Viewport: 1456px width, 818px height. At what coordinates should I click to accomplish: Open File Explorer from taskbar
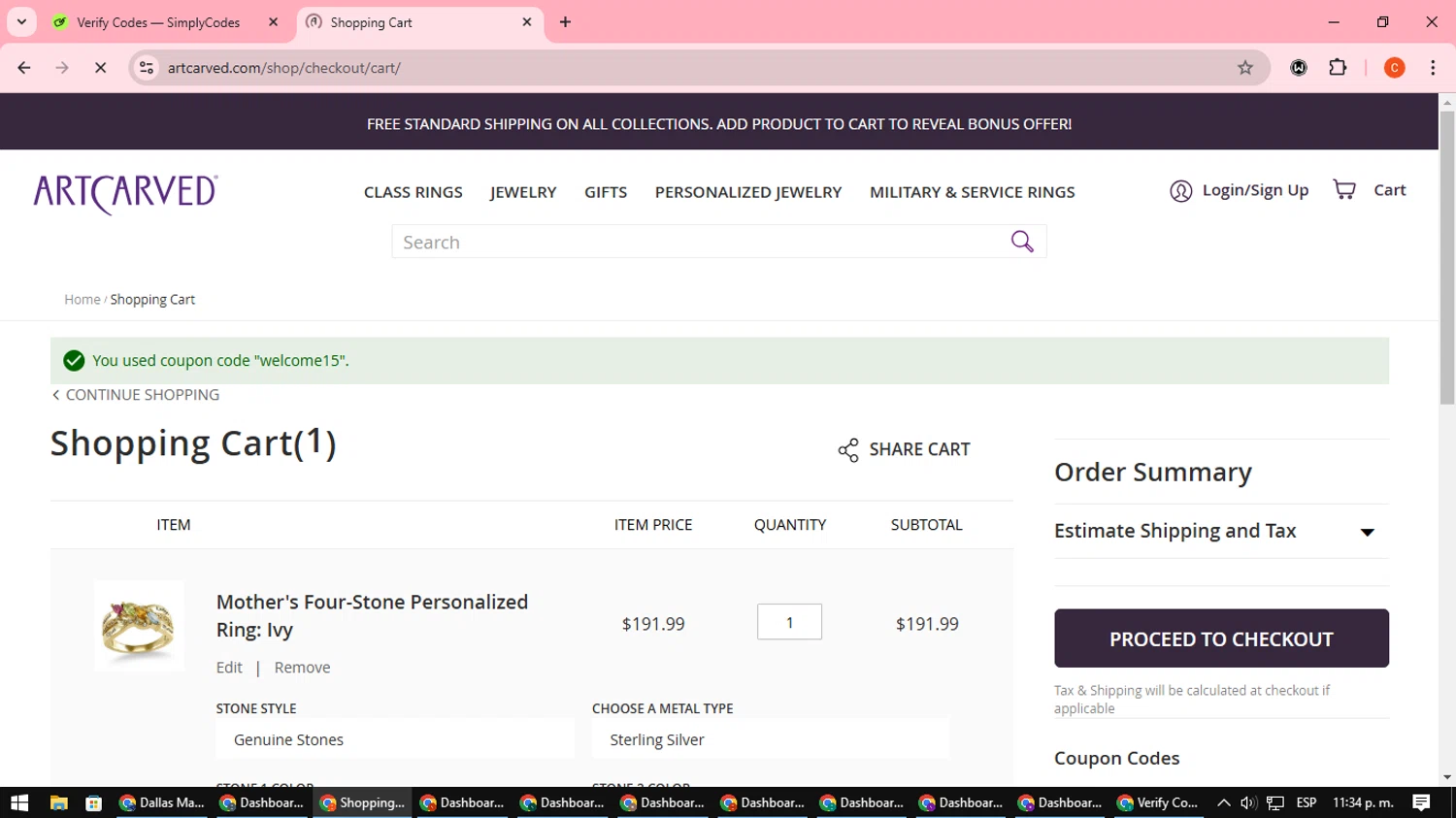[58, 802]
